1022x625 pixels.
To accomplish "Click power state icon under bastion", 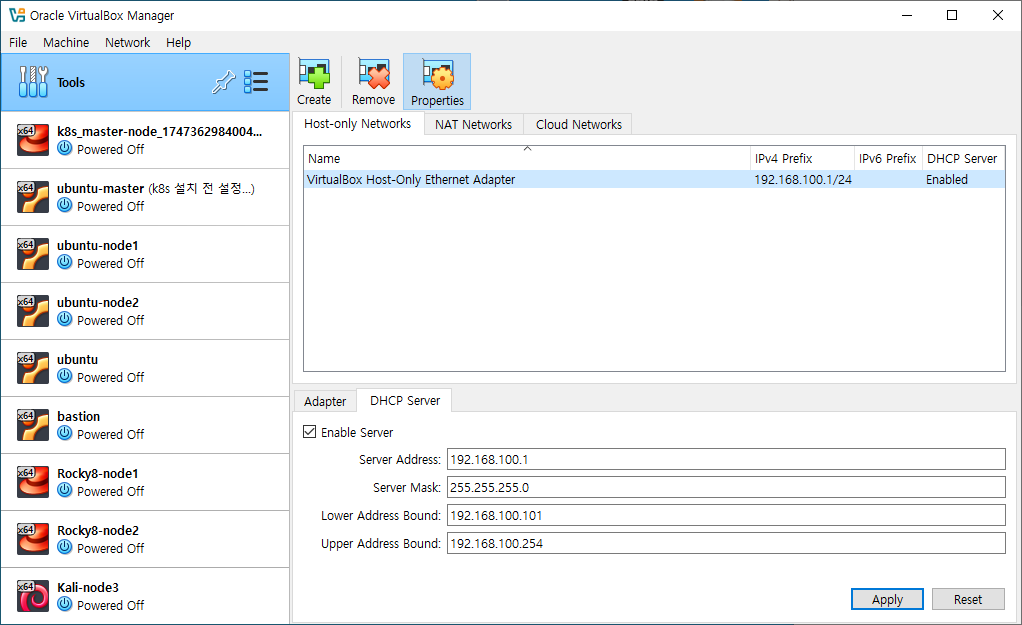I will tap(65, 433).
